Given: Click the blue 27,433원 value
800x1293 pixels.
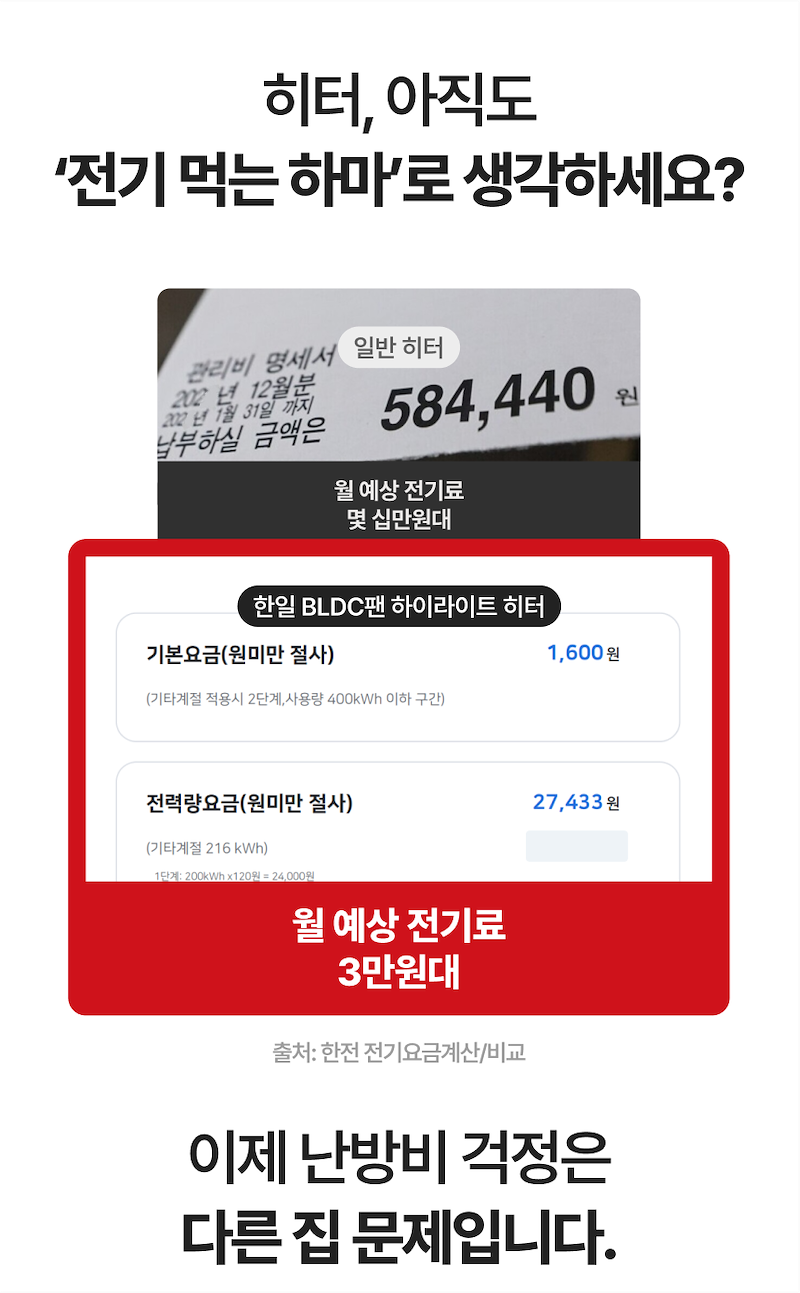Looking at the screenshot, I should (576, 802).
